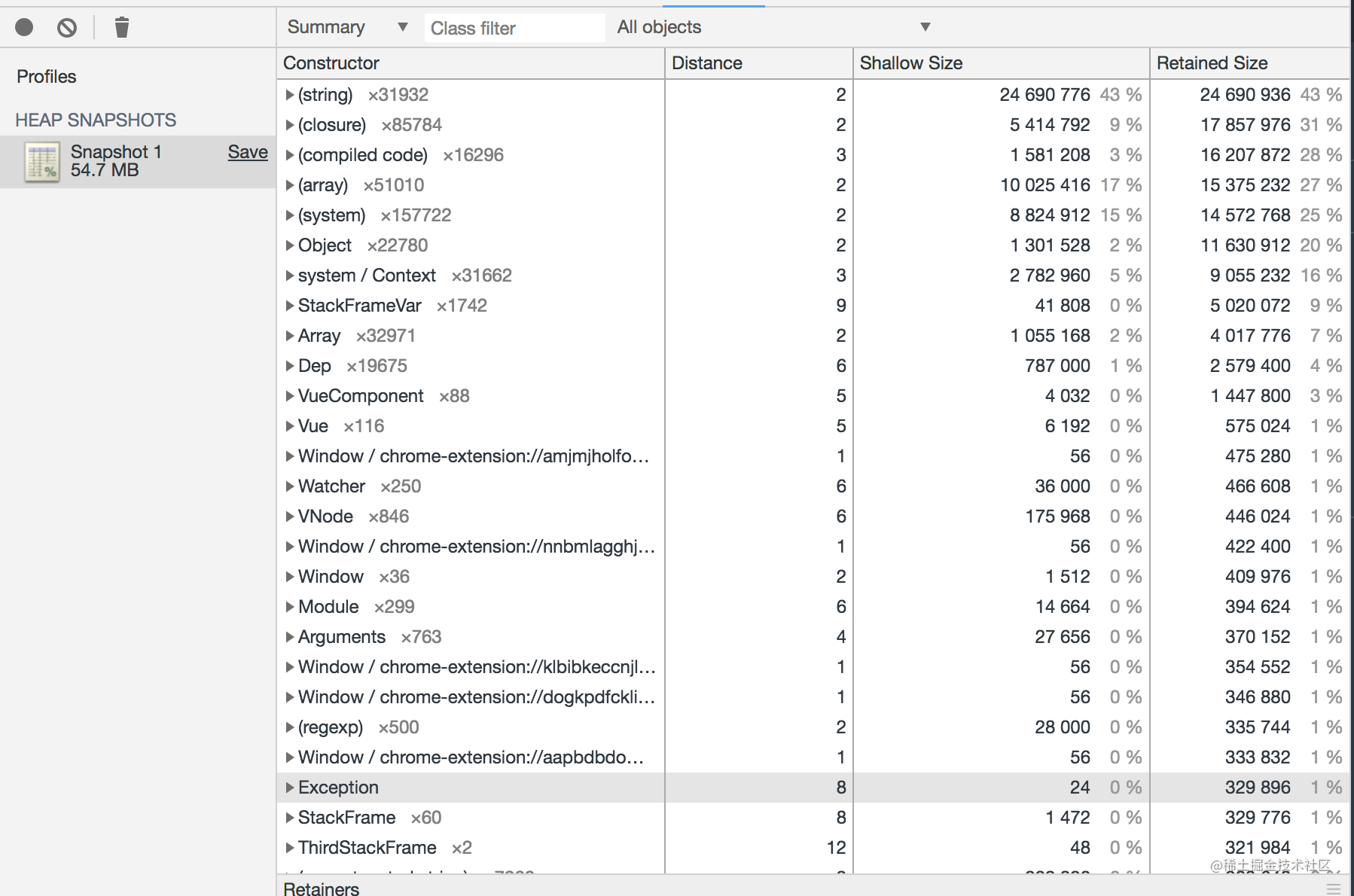Click shallow size 787 000 for Dep
Screen dimensions: 1354x896
point(1057,366)
